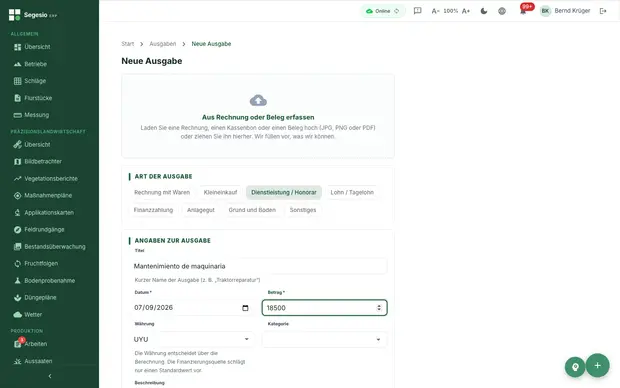Open Feldrundgänge

44,229
